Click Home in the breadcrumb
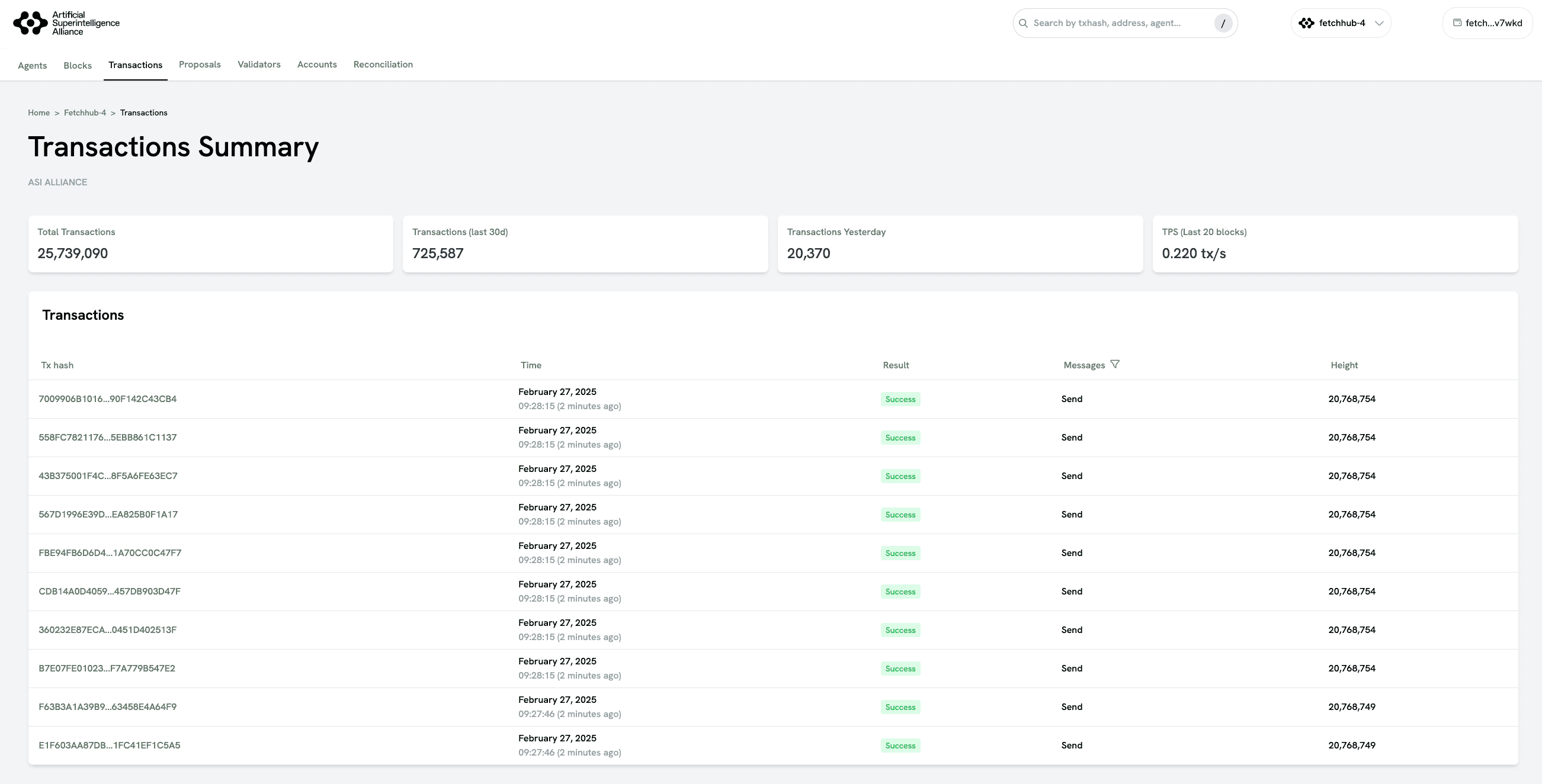This screenshot has width=1542, height=784. 39,113
